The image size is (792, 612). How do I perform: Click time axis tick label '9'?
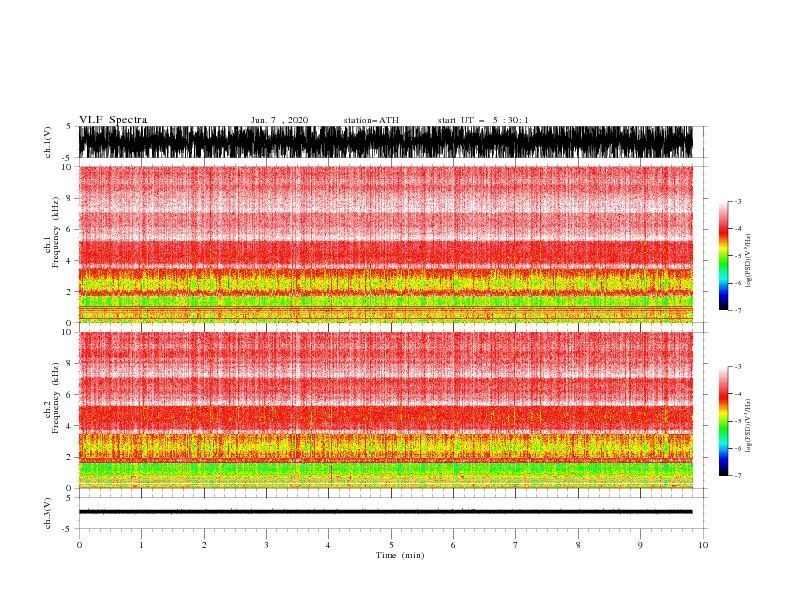[x=640, y=545]
